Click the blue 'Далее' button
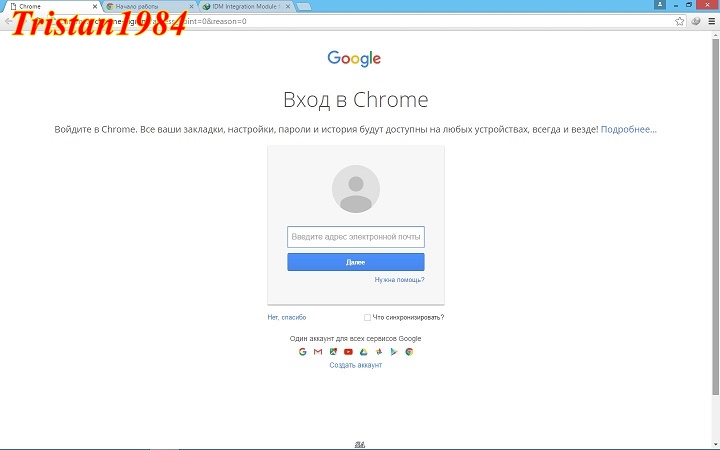Viewport: 720px width, 450px height. [x=356, y=262]
